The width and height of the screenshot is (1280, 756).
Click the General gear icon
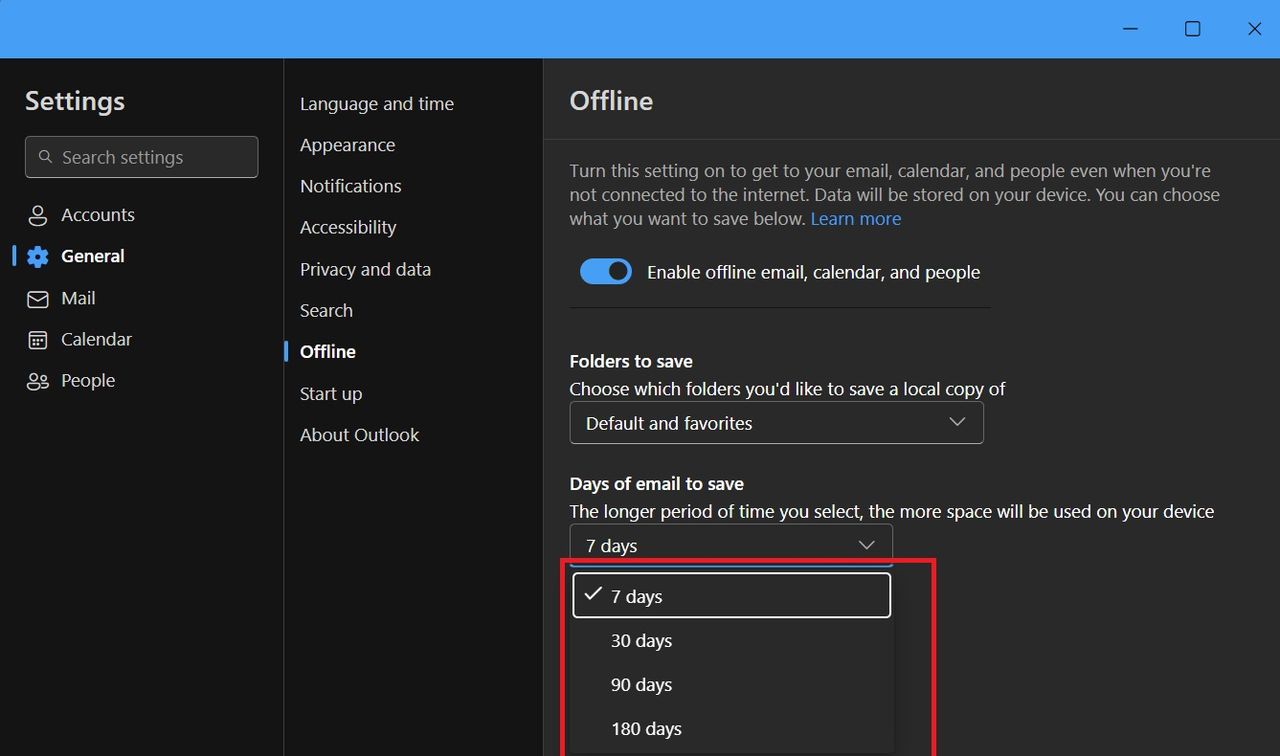pos(38,257)
